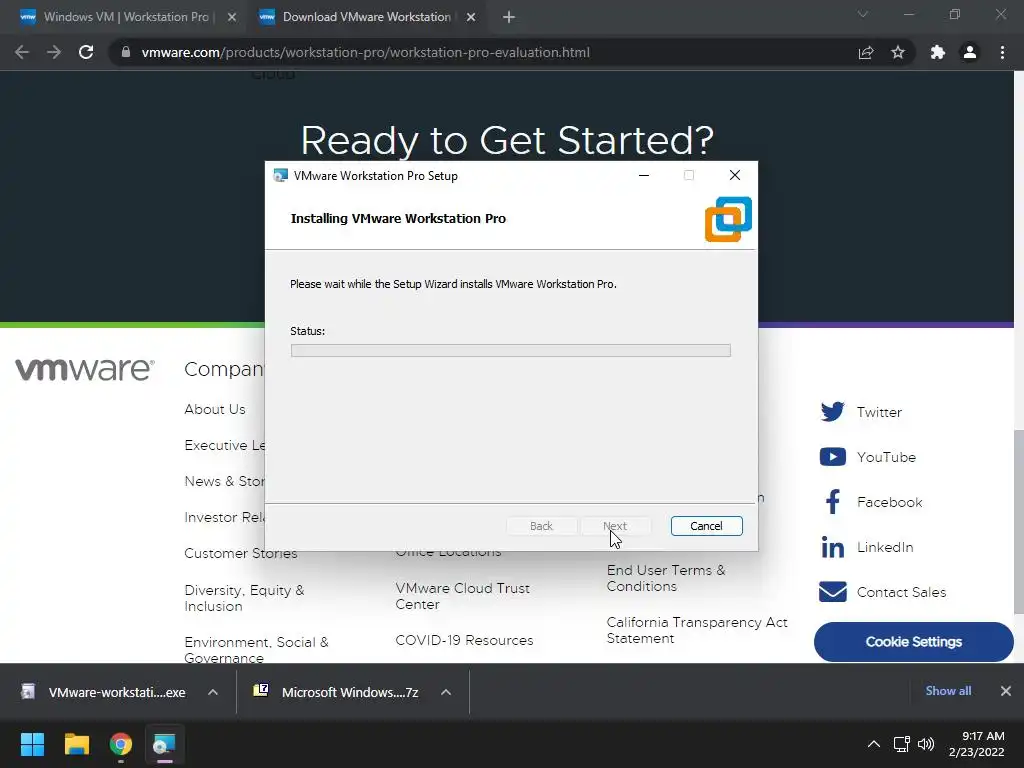Show hidden system tray icons
The image size is (1024, 768).
873,744
